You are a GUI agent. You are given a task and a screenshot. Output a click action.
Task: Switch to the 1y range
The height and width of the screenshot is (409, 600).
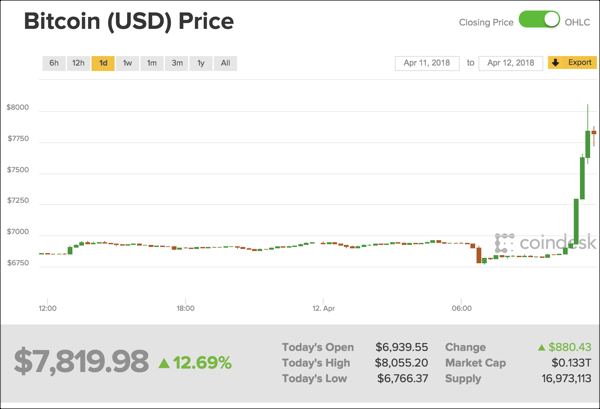(x=201, y=63)
